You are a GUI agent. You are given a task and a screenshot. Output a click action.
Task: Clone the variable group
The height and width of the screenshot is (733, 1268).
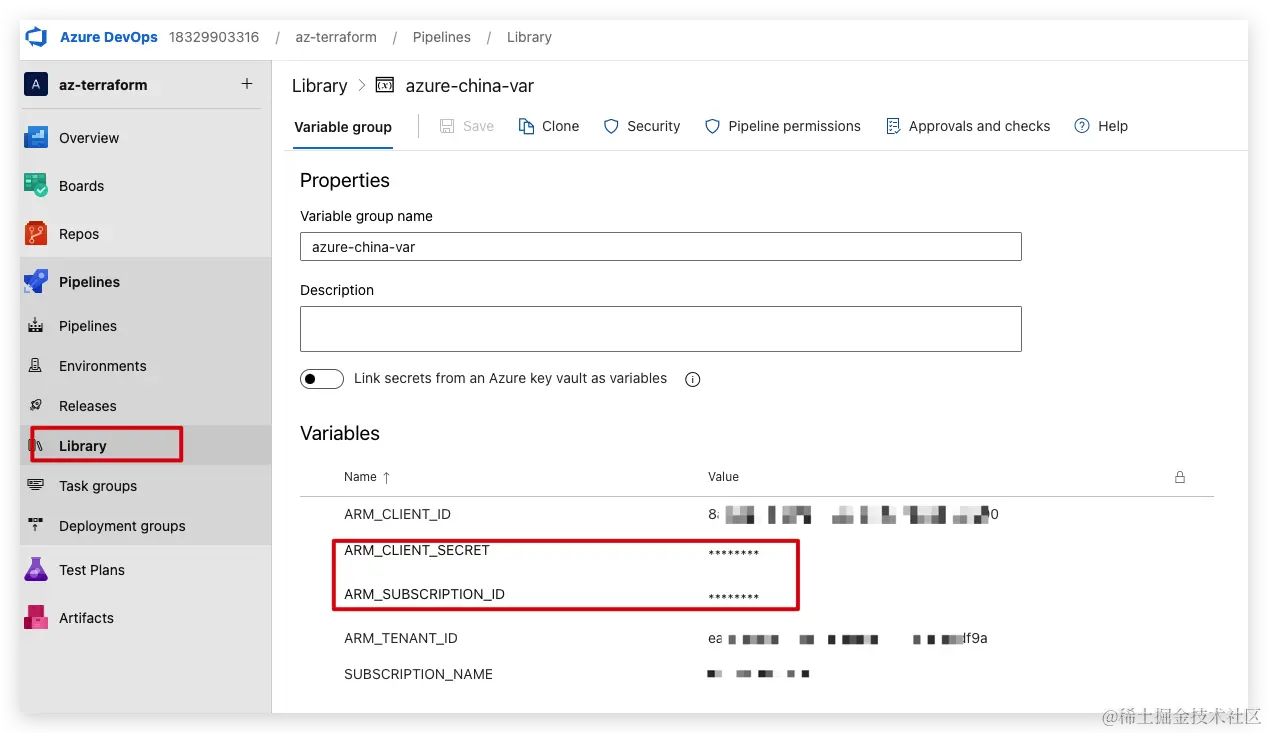pyautogui.click(x=549, y=126)
